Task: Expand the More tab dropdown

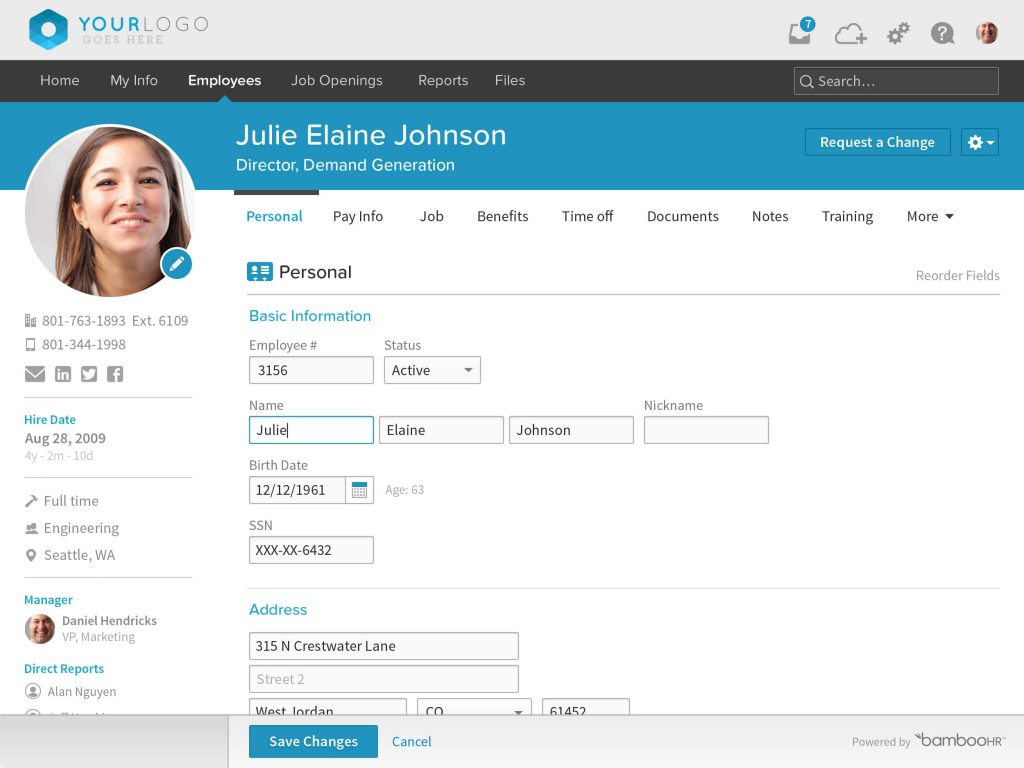Action: (929, 216)
